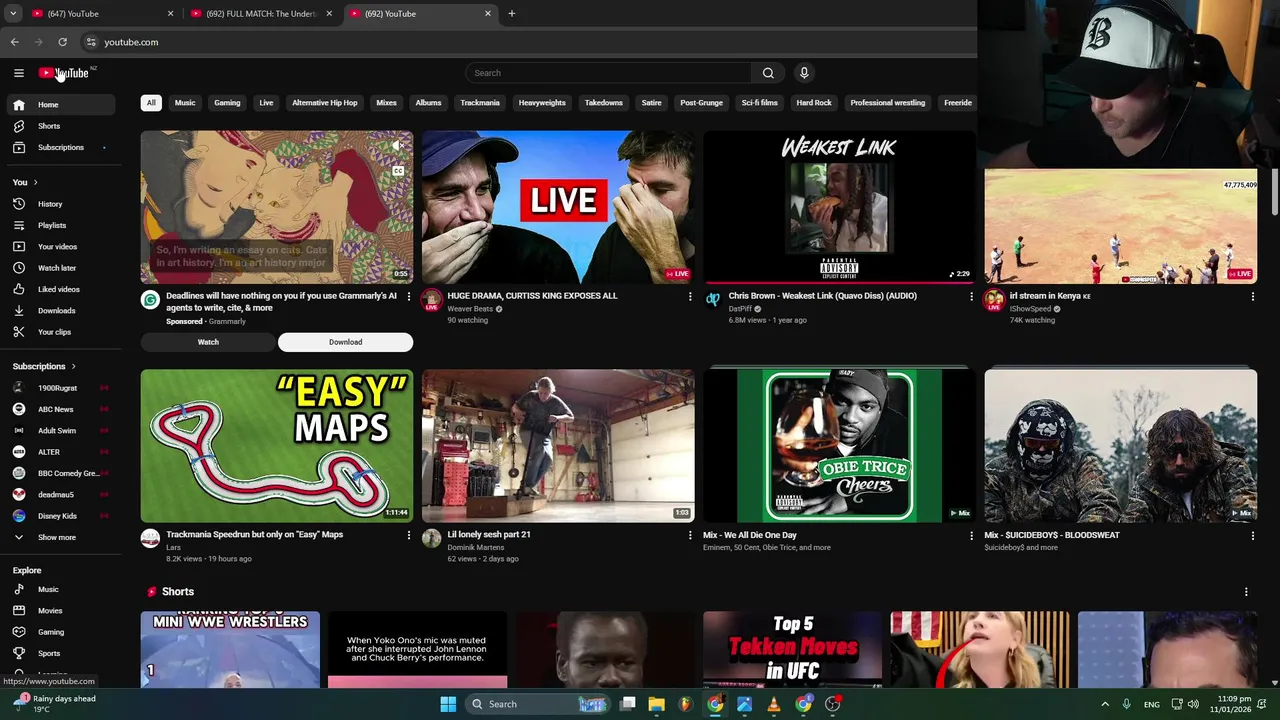
Task: Click the taskbar Search box
Action: (x=538, y=704)
